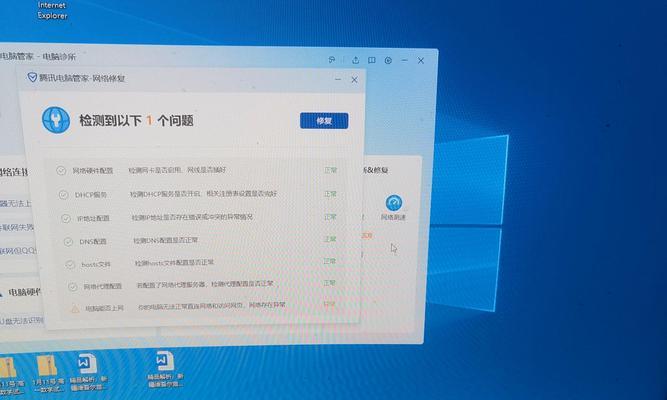The height and width of the screenshot is (400, 667).
Task: Click 正常 status of IP地址配置 row
Action: (x=330, y=217)
